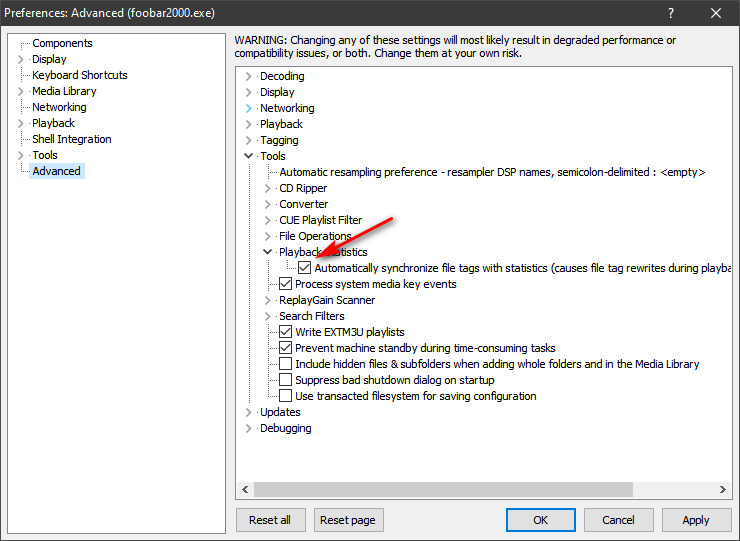Select the Updates label

click(280, 412)
